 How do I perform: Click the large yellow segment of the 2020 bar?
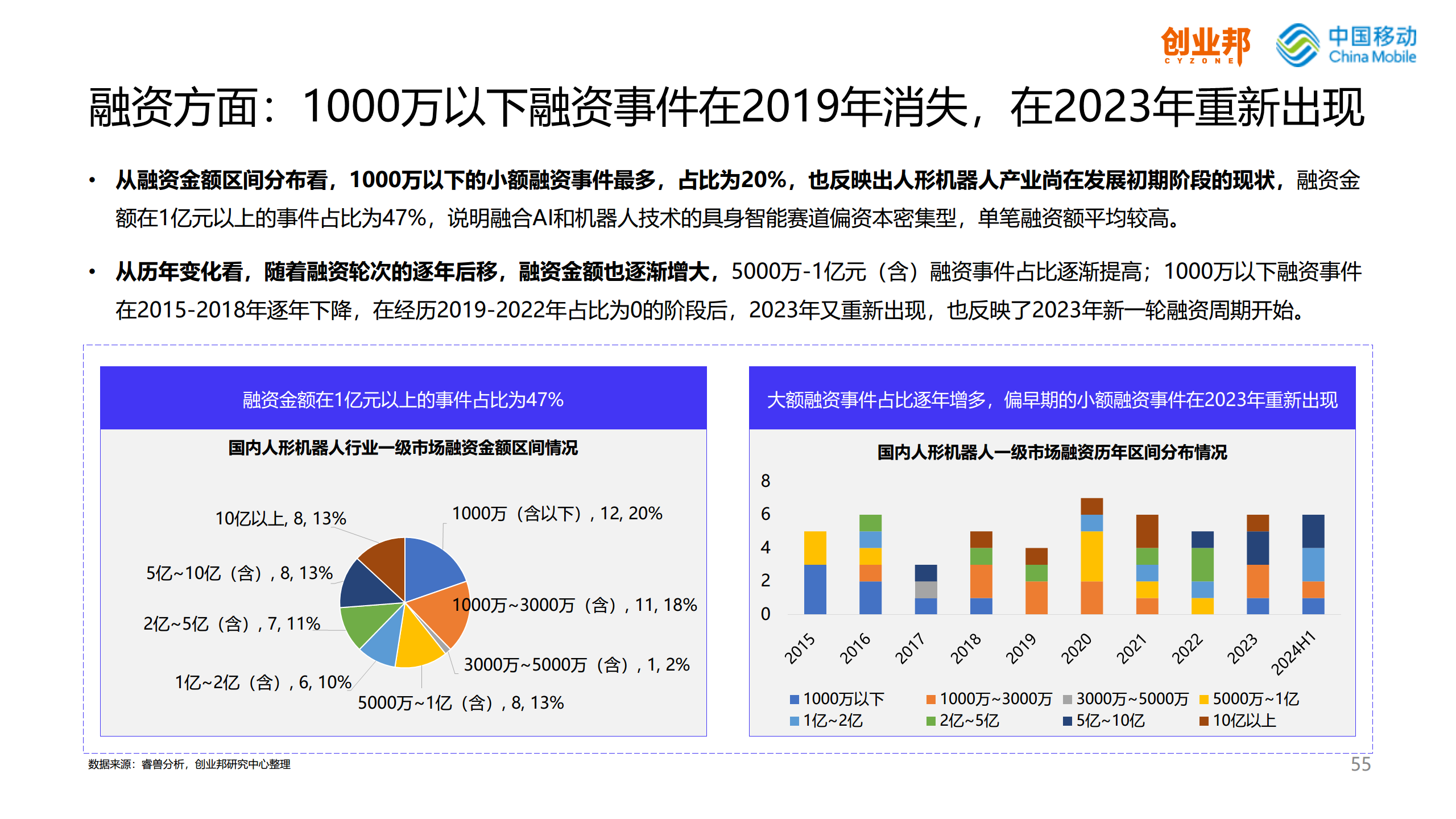tap(1092, 556)
